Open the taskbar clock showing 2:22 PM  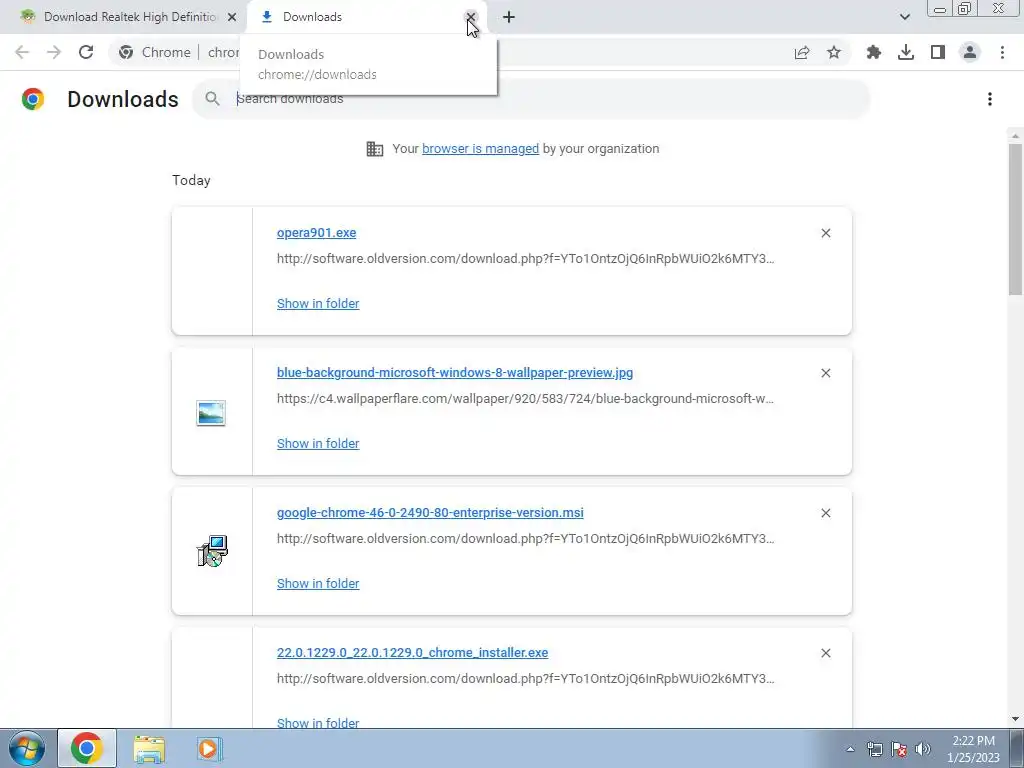tap(973, 749)
